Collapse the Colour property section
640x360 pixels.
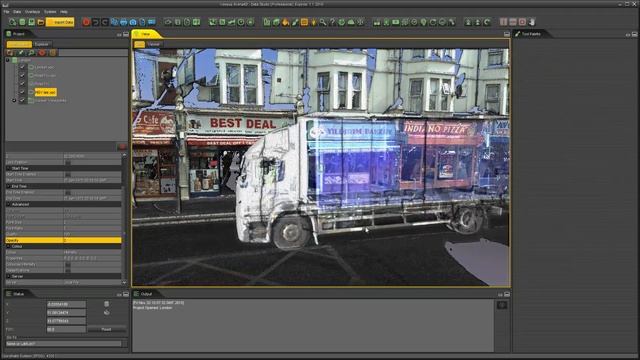click(9, 247)
